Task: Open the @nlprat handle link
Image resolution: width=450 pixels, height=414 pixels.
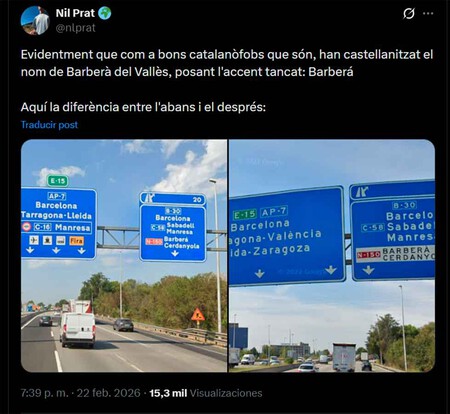Action: (75, 28)
